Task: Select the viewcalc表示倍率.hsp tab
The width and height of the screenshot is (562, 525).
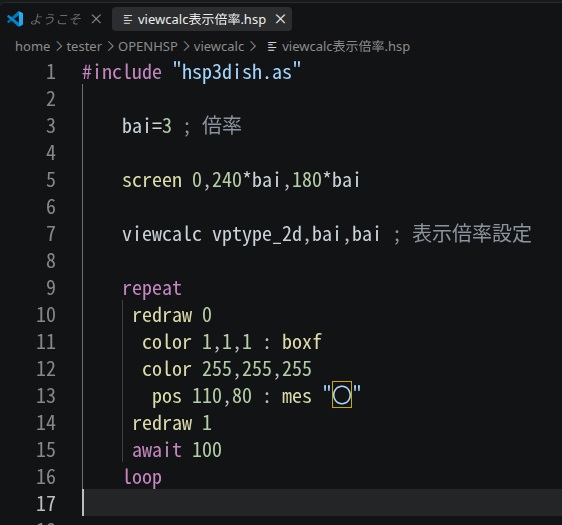Action: (202, 19)
